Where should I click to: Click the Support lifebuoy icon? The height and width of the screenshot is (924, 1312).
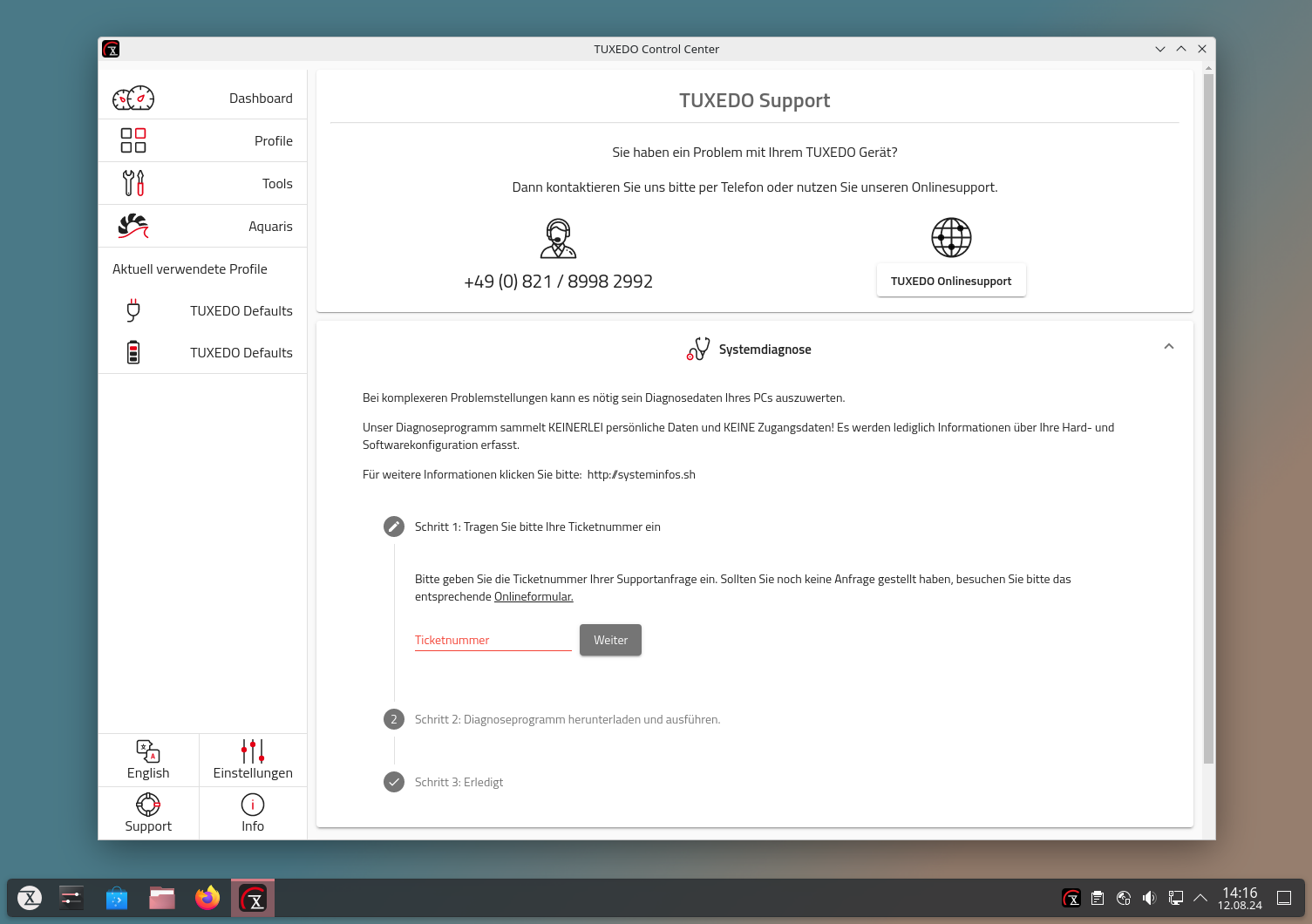(148, 804)
